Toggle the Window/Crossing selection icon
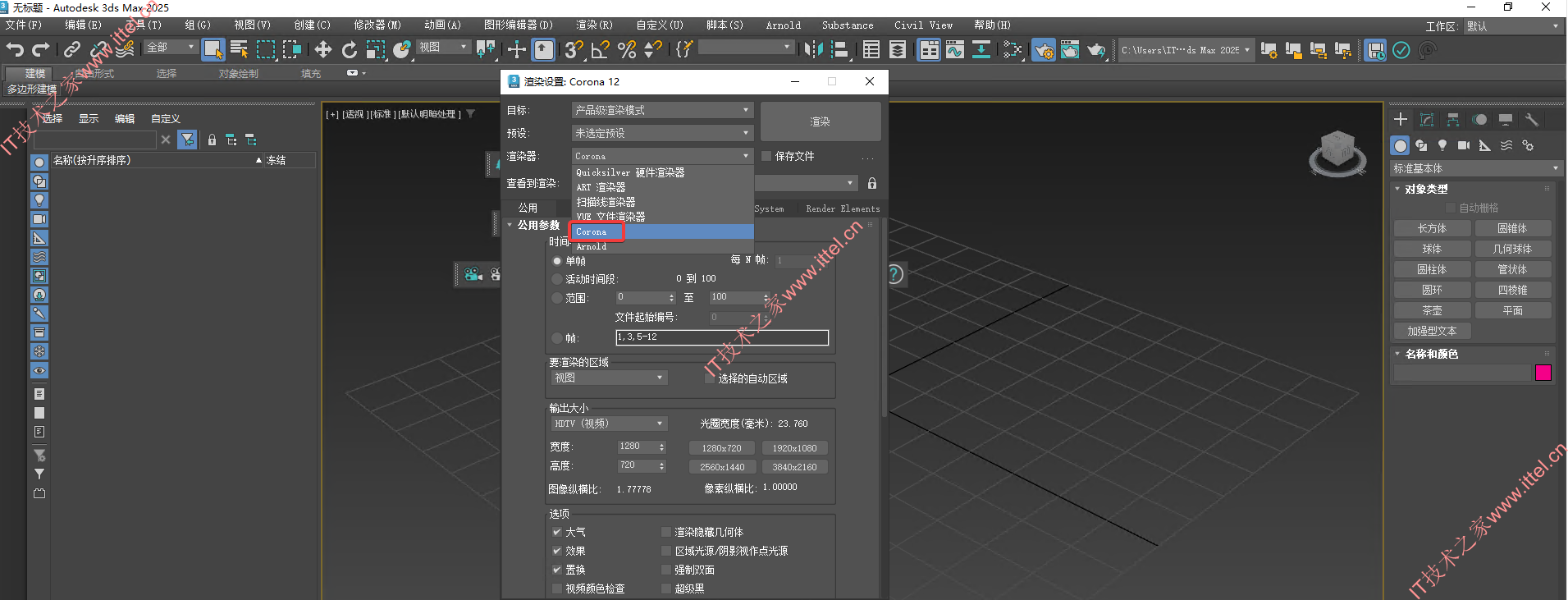 (x=292, y=50)
